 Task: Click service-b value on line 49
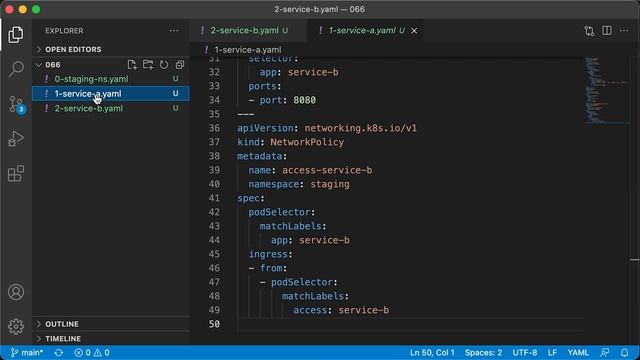pyautogui.click(x=364, y=310)
